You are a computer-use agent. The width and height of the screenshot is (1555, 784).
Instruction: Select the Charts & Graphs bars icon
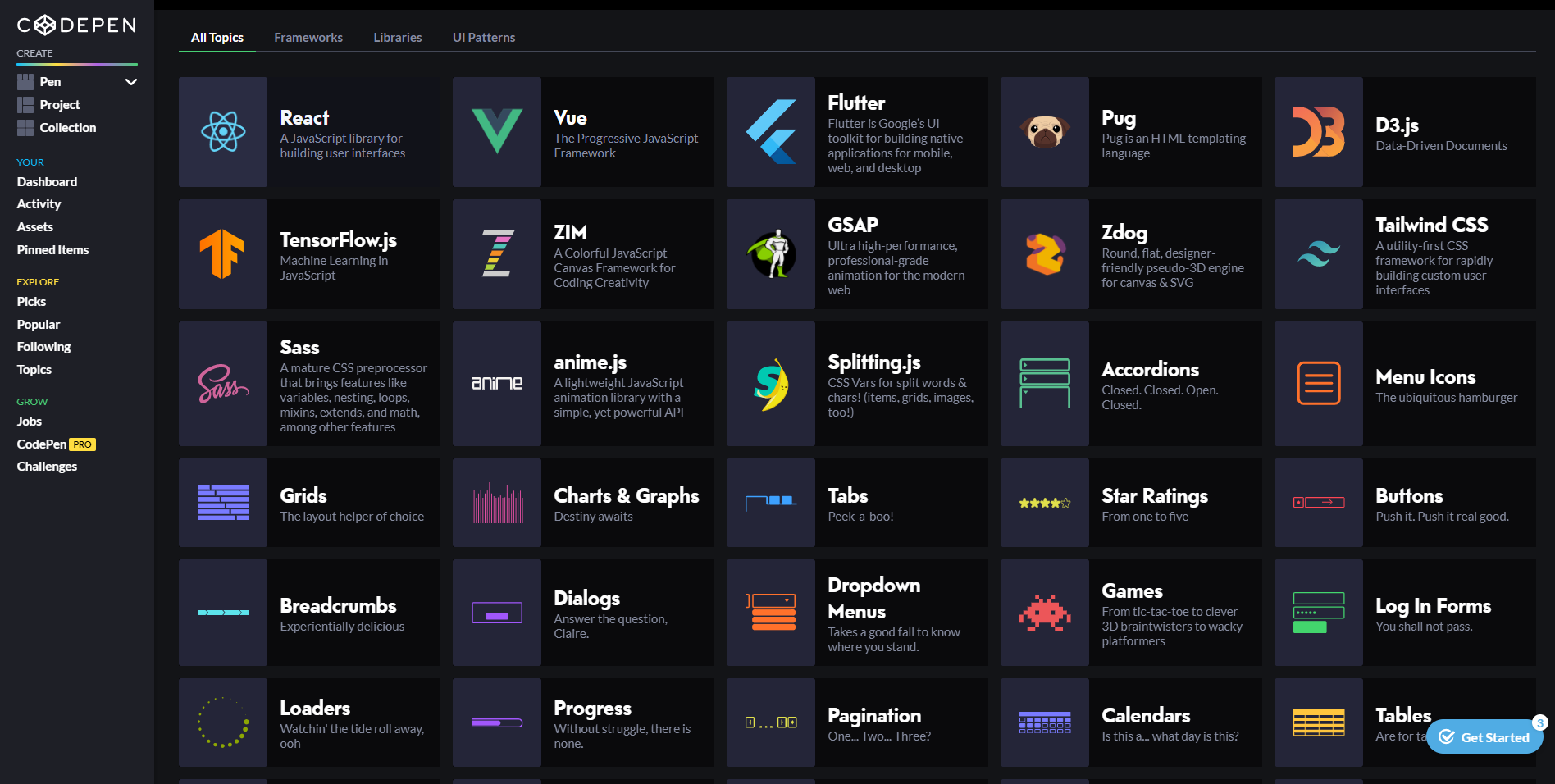[497, 503]
